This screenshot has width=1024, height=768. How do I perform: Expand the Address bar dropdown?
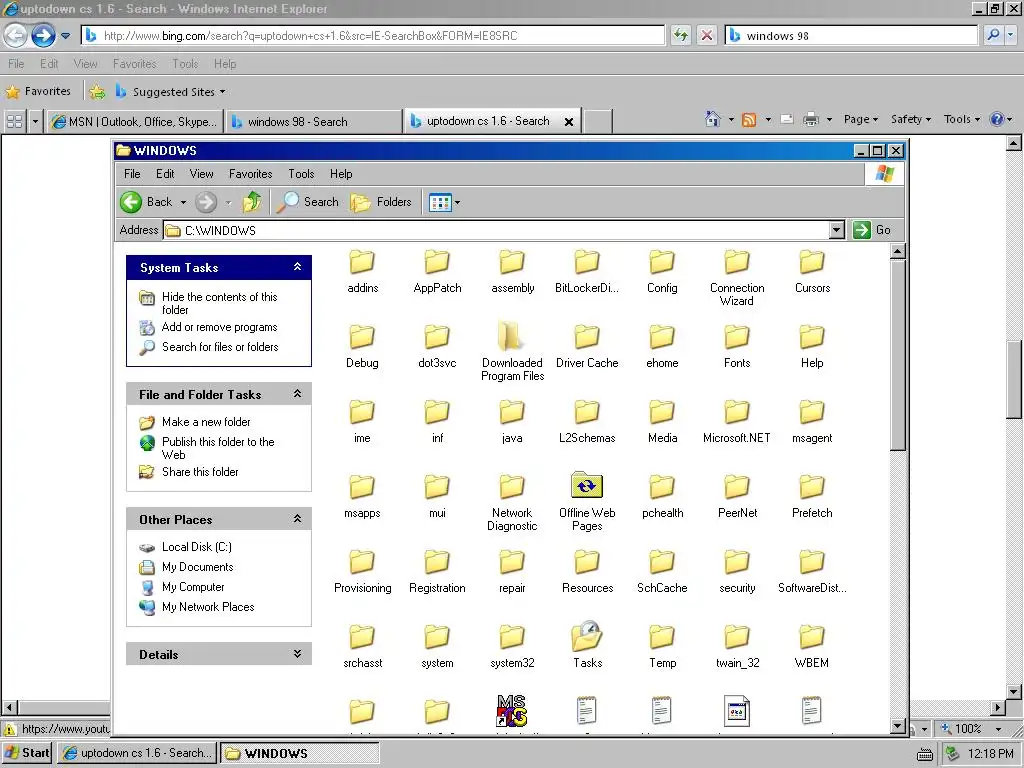[837, 230]
